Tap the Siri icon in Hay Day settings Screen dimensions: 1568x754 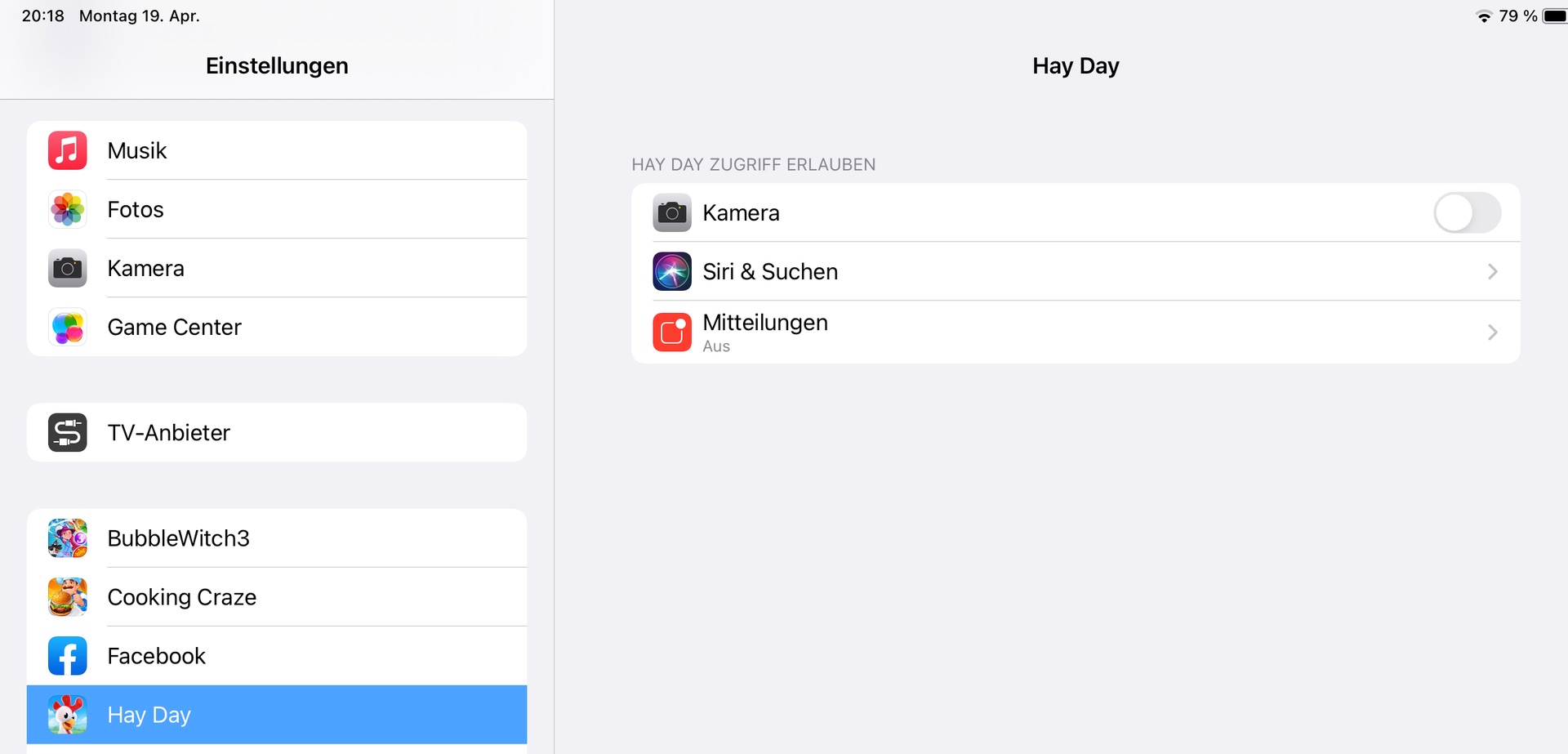tap(671, 271)
